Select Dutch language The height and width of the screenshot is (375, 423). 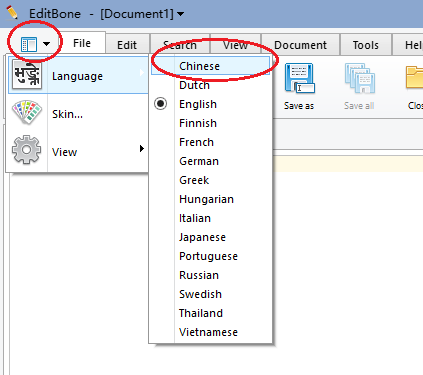pyautogui.click(x=210, y=85)
